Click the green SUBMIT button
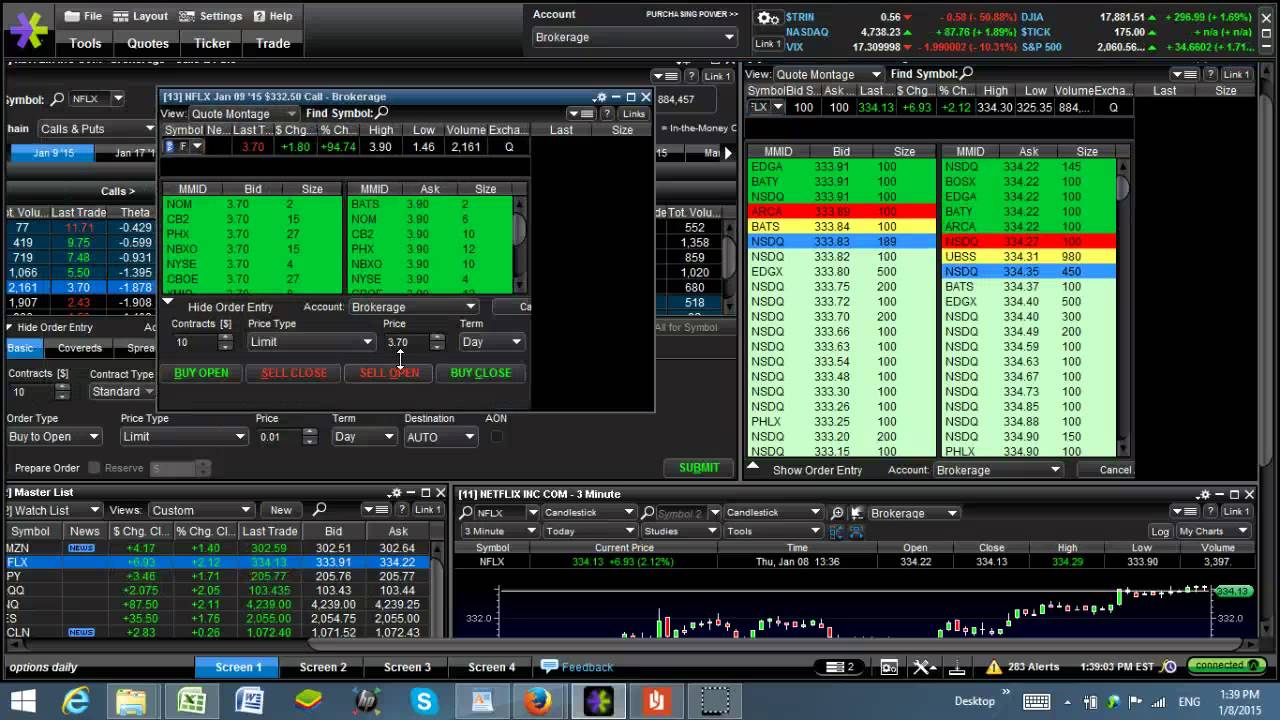 coord(699,468)
